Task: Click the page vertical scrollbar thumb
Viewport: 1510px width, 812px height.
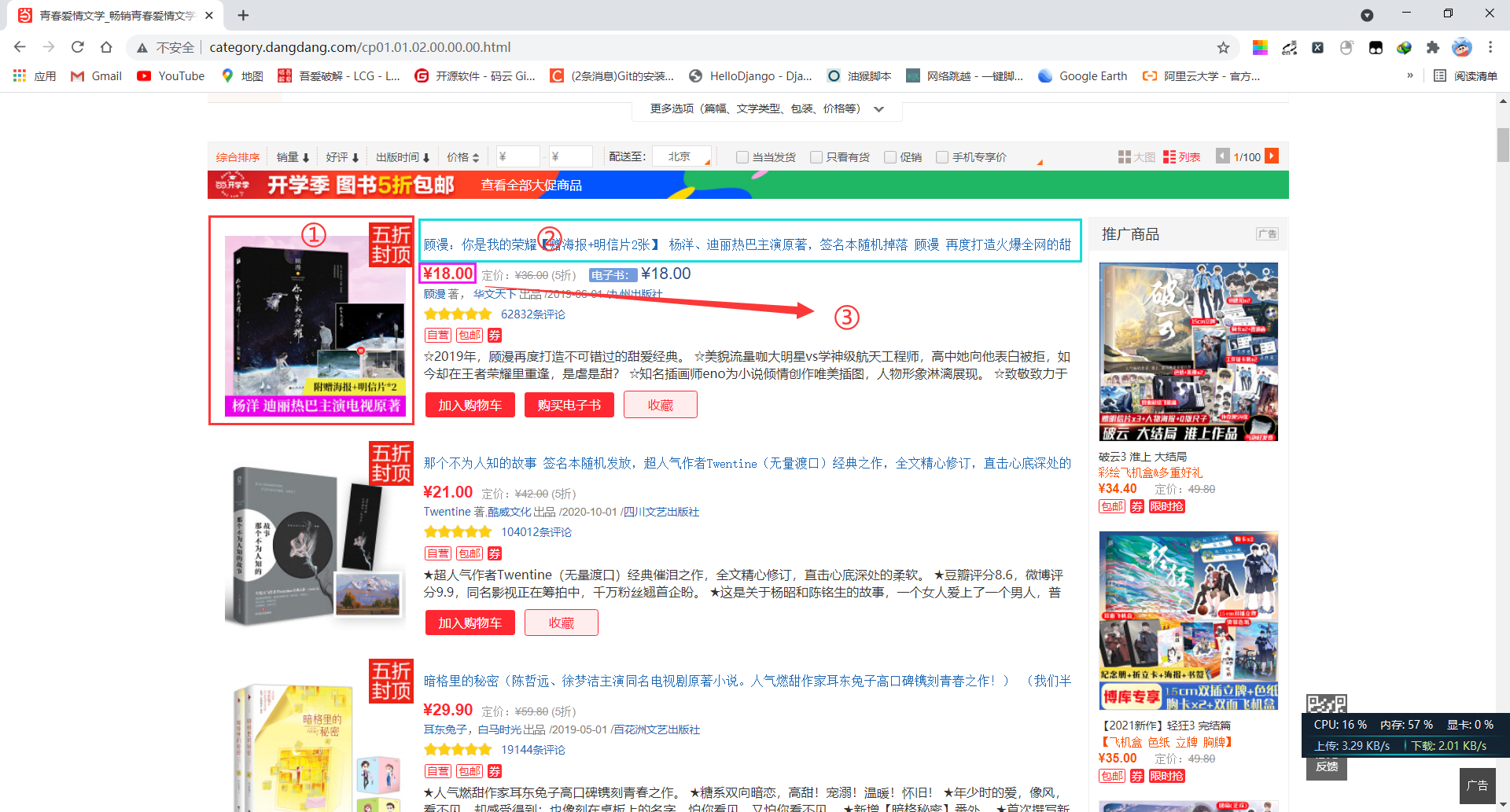Action: [1503, 145]
